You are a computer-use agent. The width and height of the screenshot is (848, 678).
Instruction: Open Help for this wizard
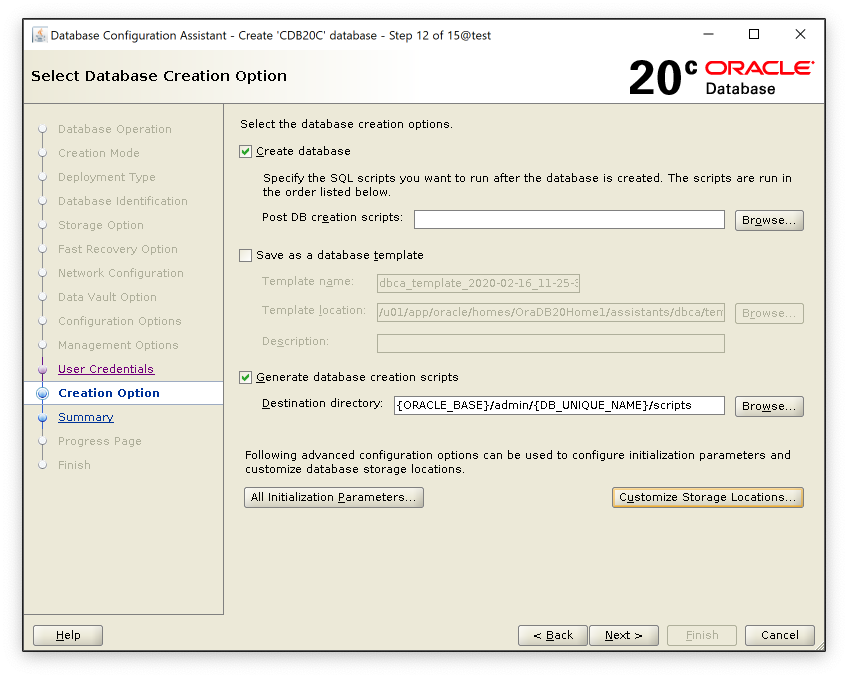[68, 635]
